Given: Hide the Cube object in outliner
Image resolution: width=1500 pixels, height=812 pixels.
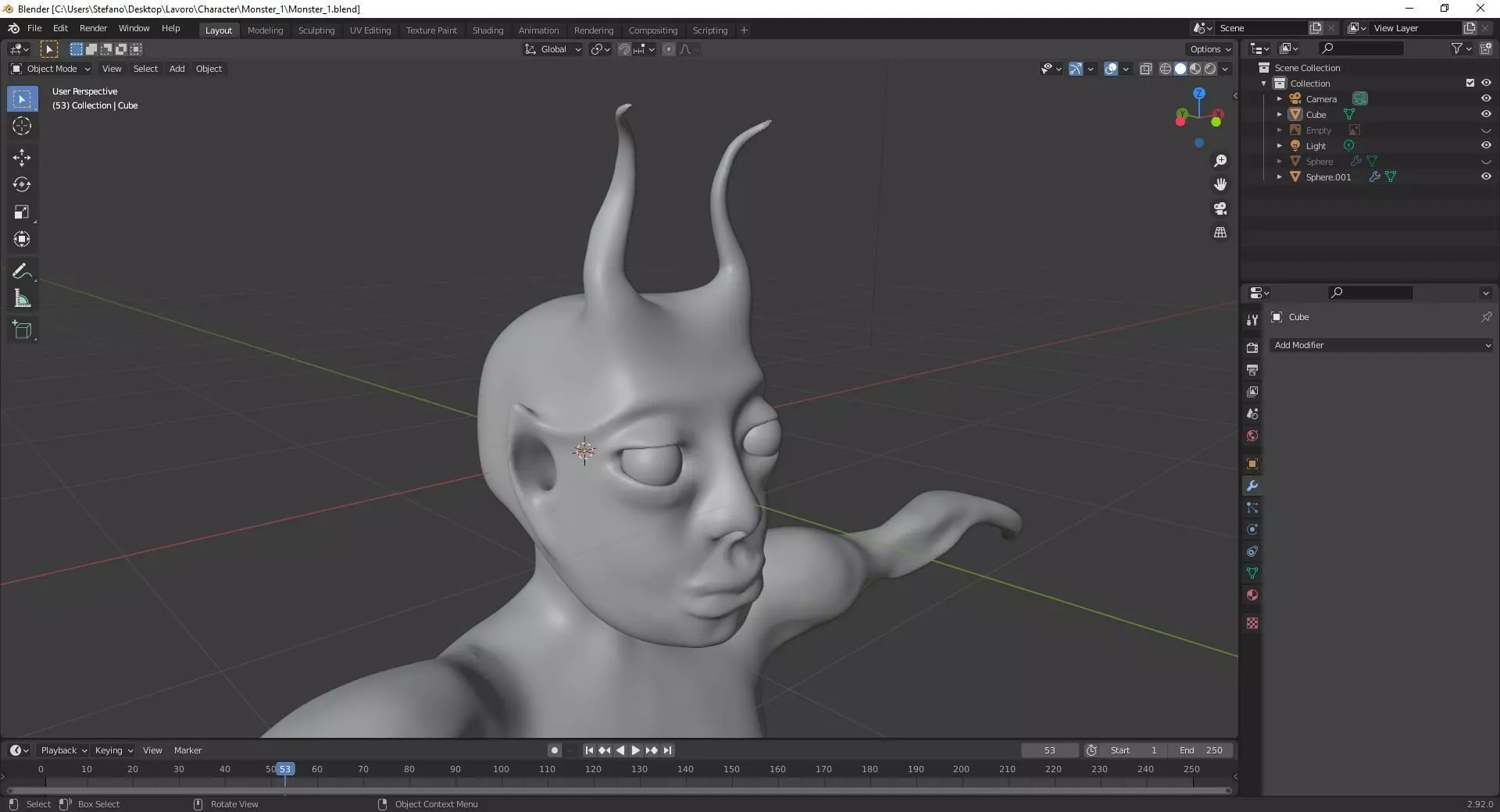Looking at the screenshot, I should click(1486, 114).
